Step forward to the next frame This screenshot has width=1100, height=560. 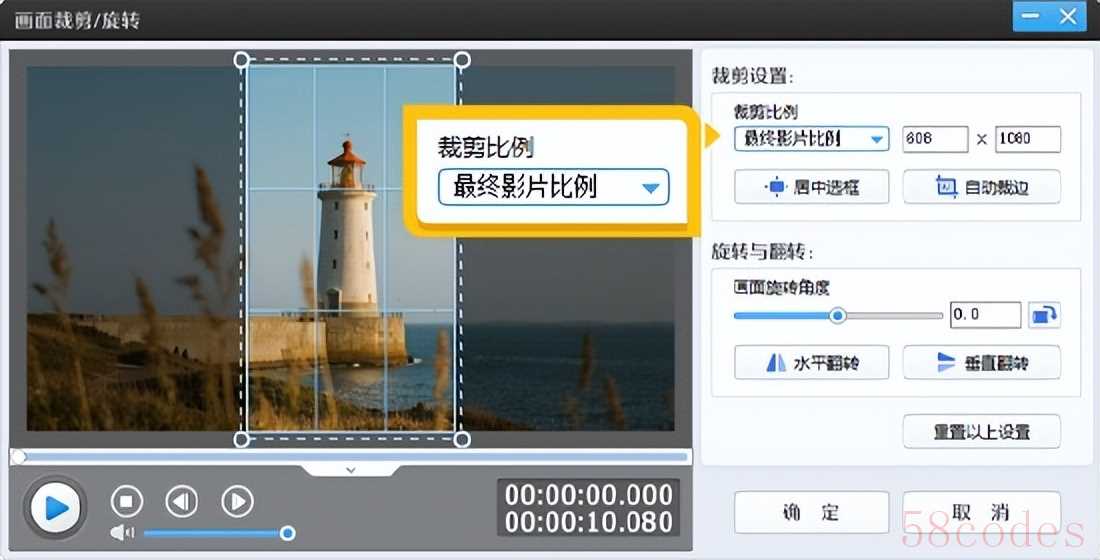(237, 501)
